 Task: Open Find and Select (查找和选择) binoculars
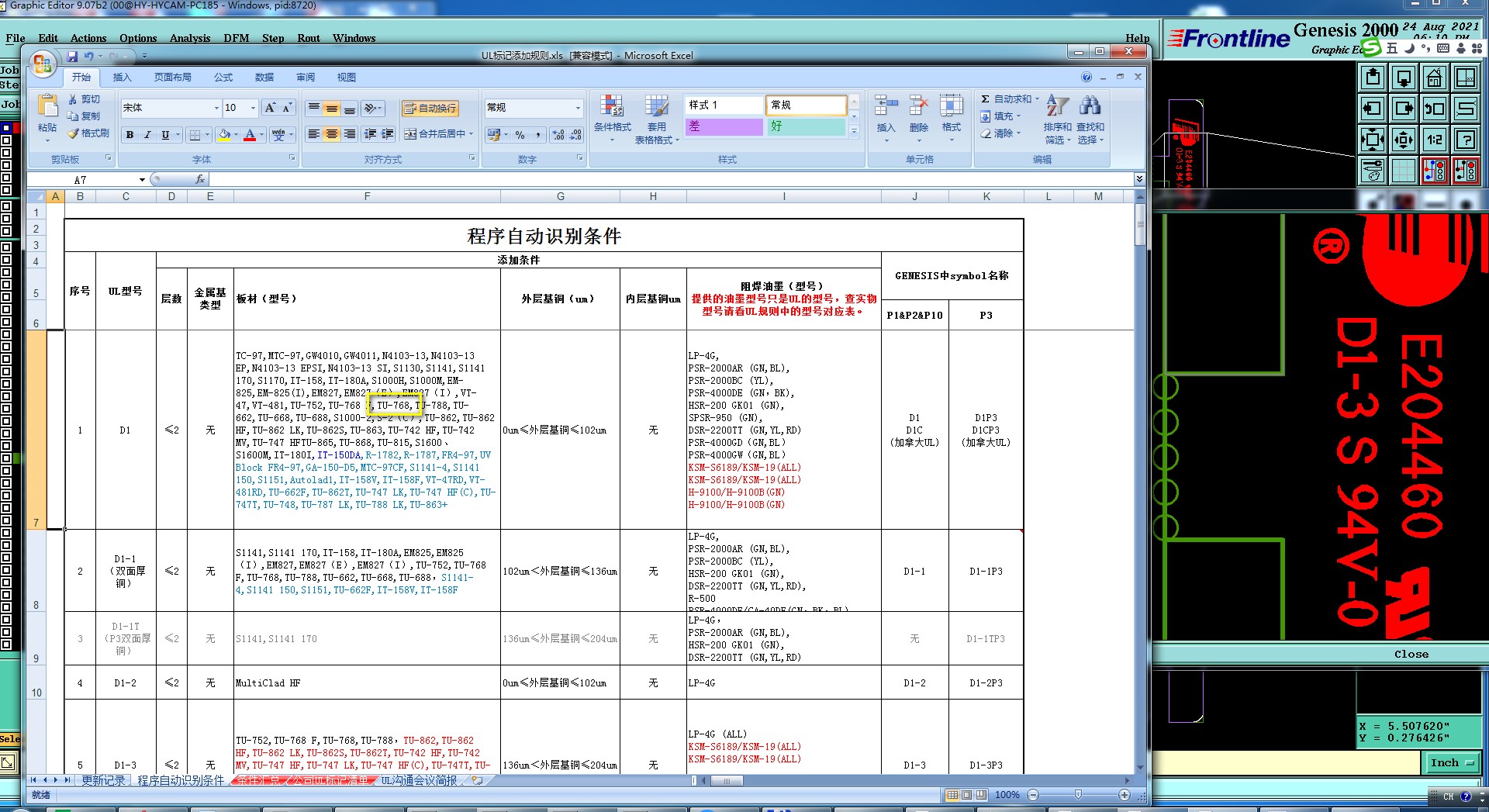(1090, 119)
